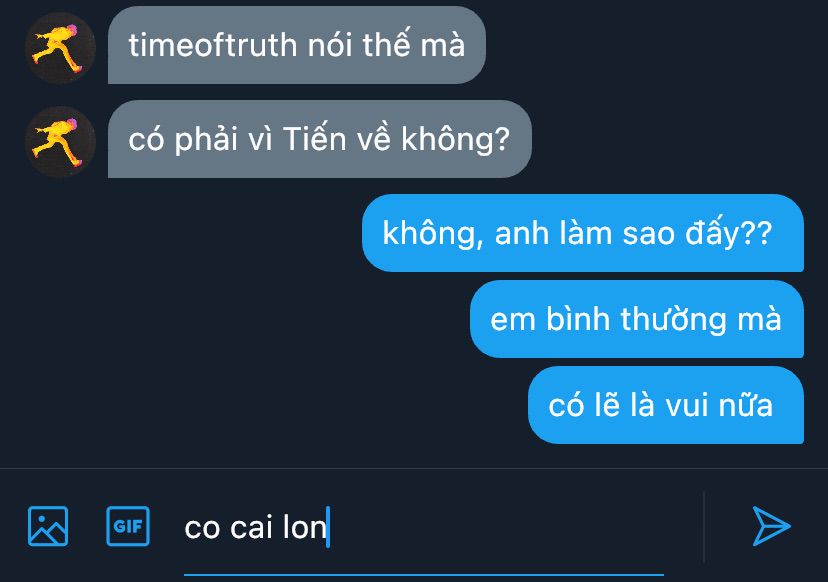Send the message with paper plane icon
Viewport: 828px width, 582px height.
(771, 526)
